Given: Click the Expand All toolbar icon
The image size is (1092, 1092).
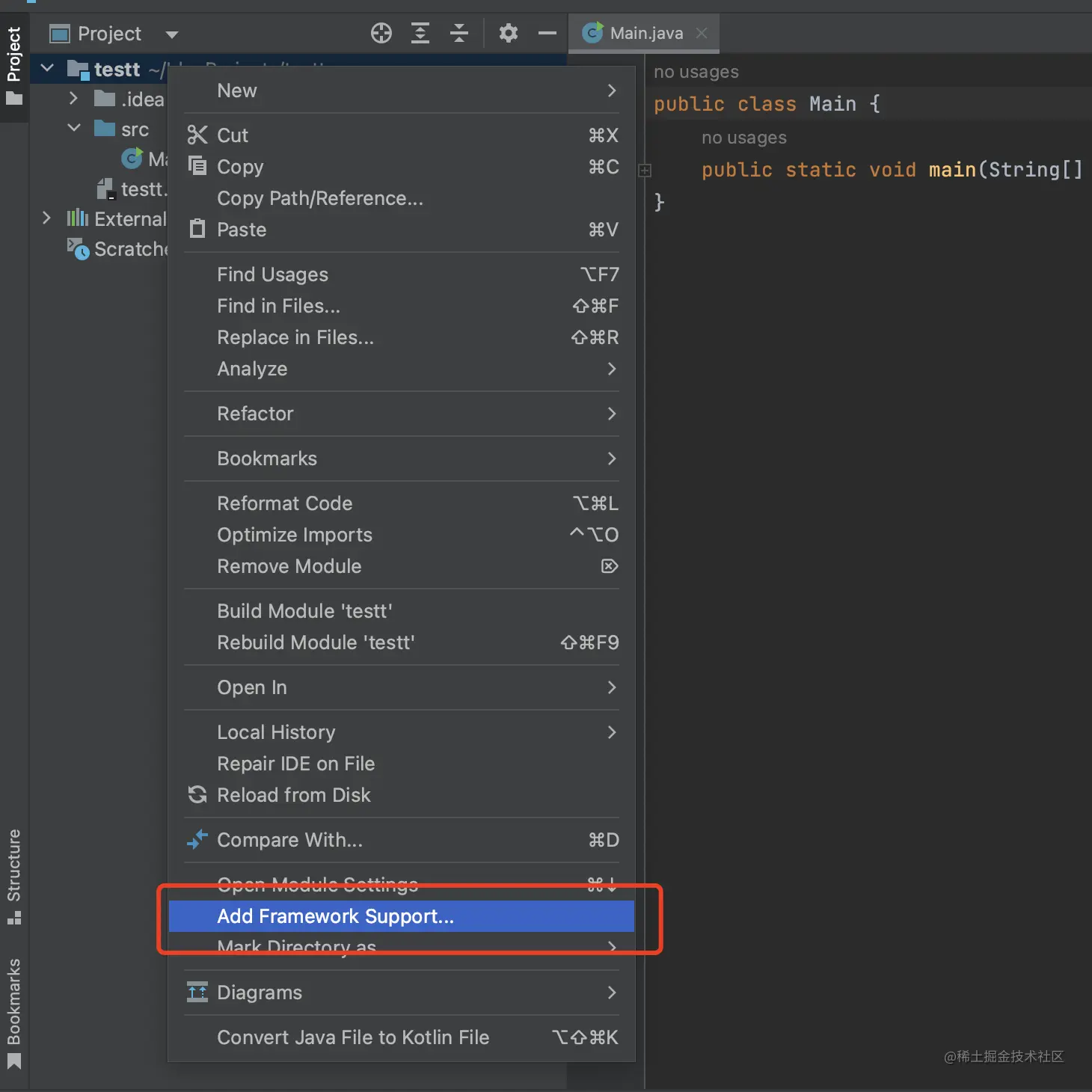Looking at the screenshot, I should (x=420, y=33).
